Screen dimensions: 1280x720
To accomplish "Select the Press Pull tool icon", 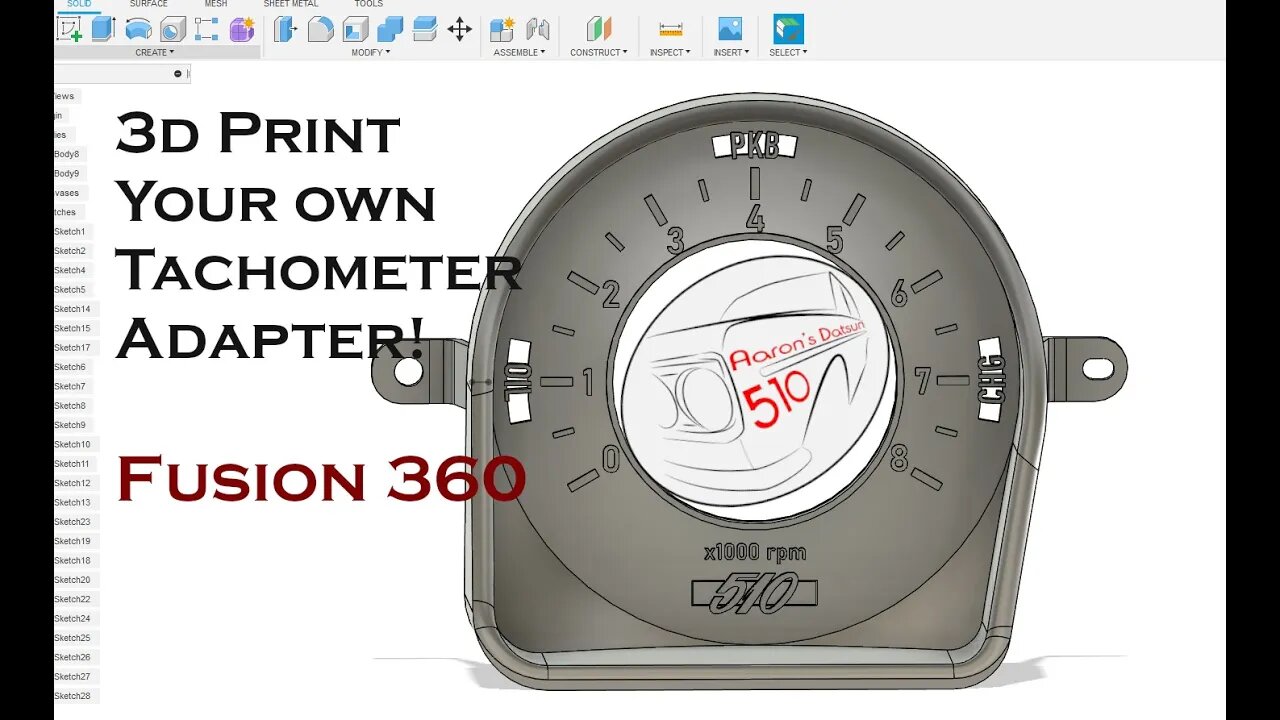I will 286,29.
